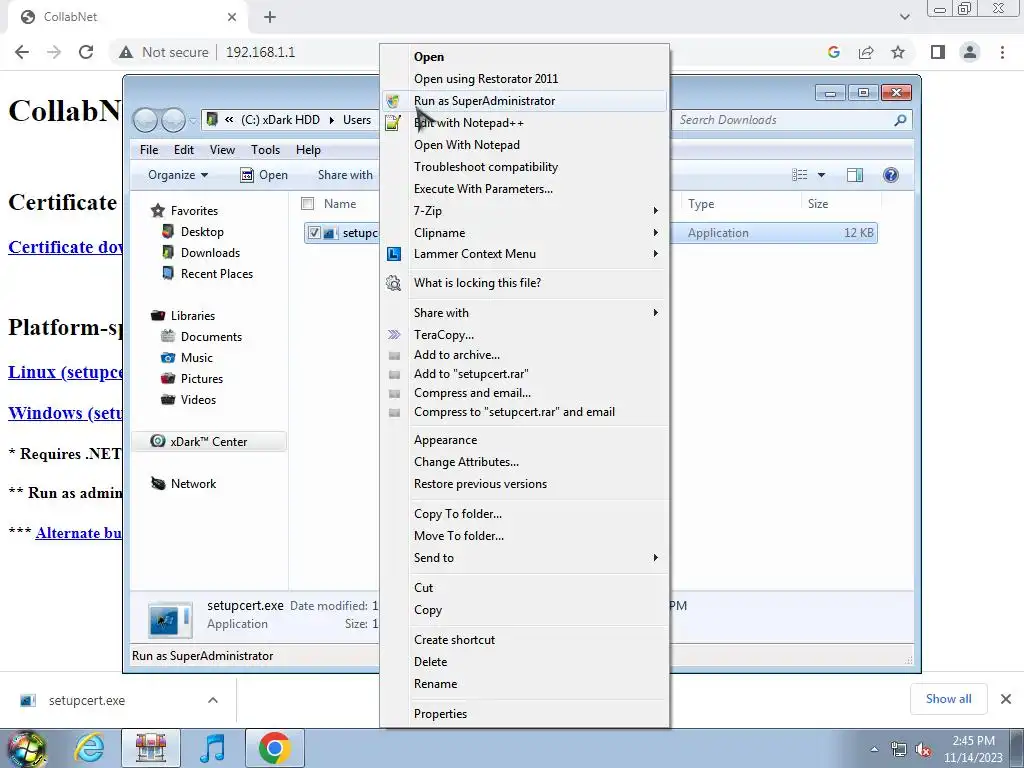Bookmark this page with star icon
1024x768 pixels.
point(899,52)
